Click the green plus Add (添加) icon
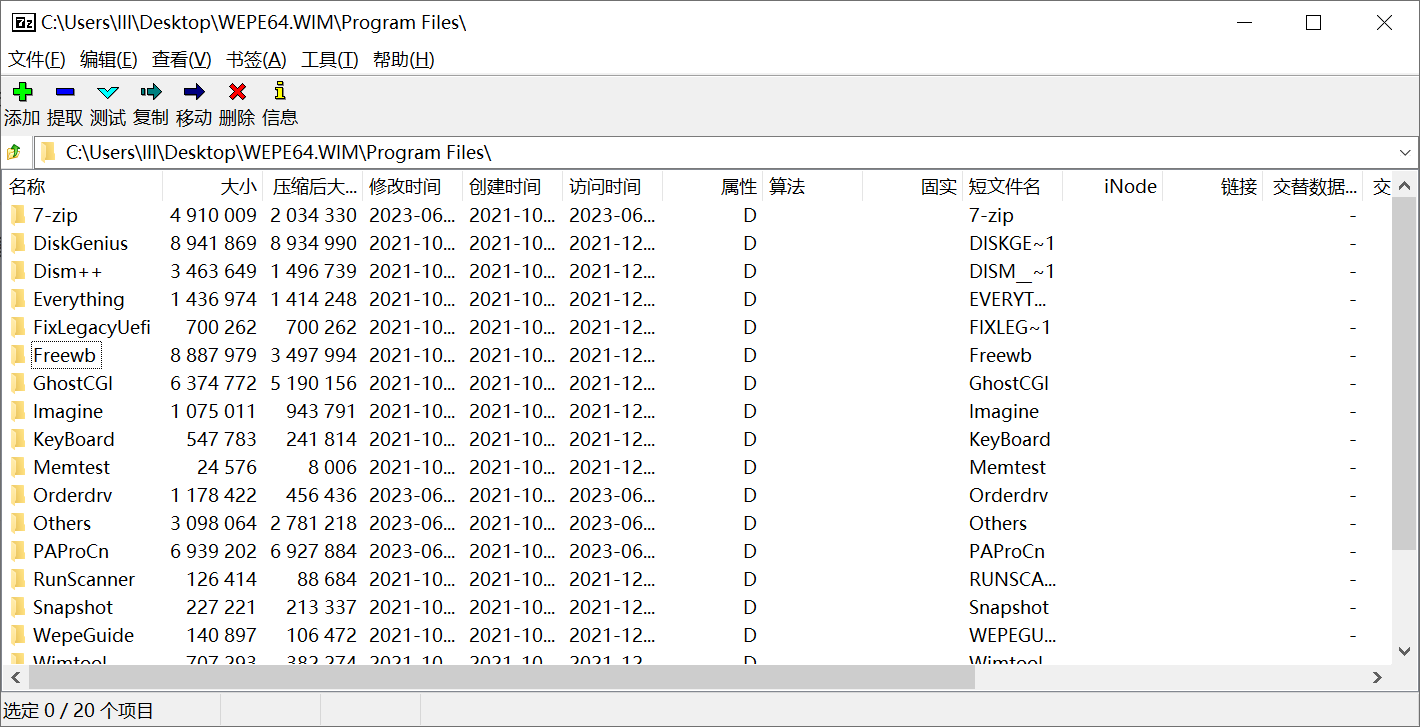The image size is (1420, 727). [x=22, y=92]
